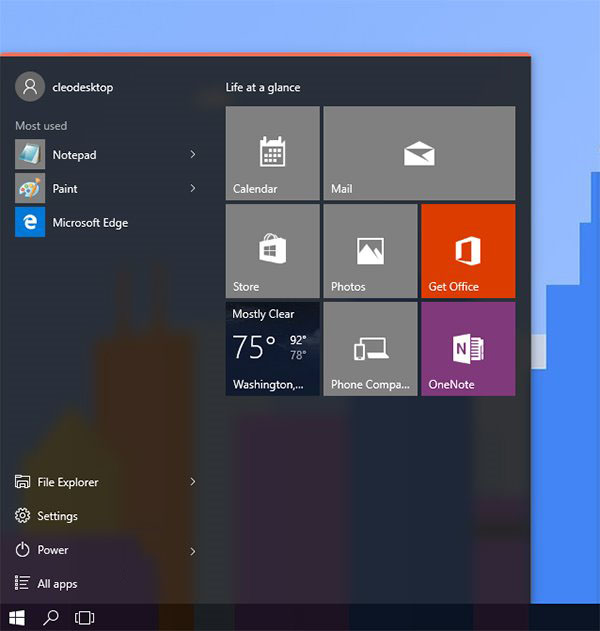
Task: Open the Phone Companion tile
Action: tap(370, 349)
